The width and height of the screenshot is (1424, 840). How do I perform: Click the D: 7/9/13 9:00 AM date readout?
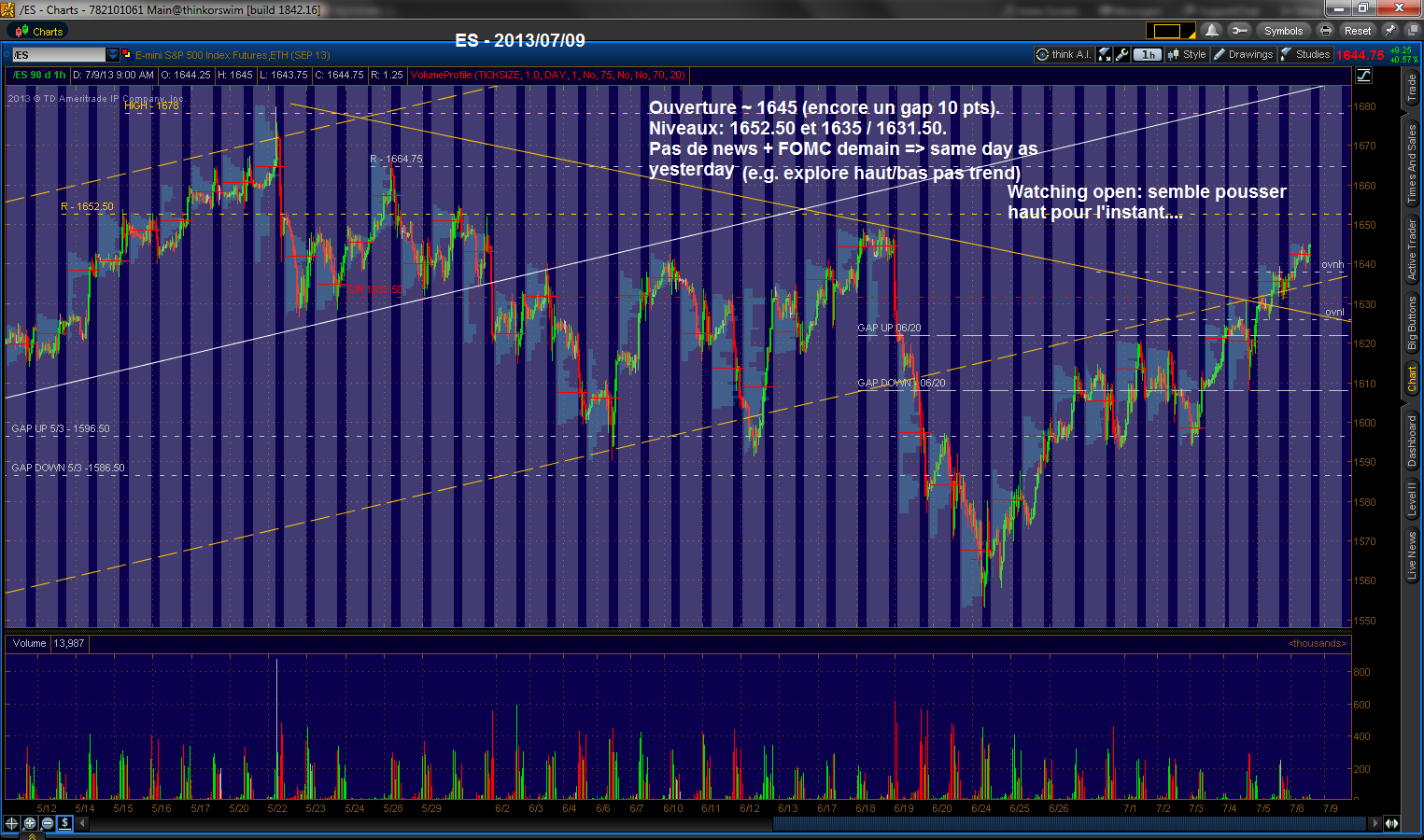point(114,75)
